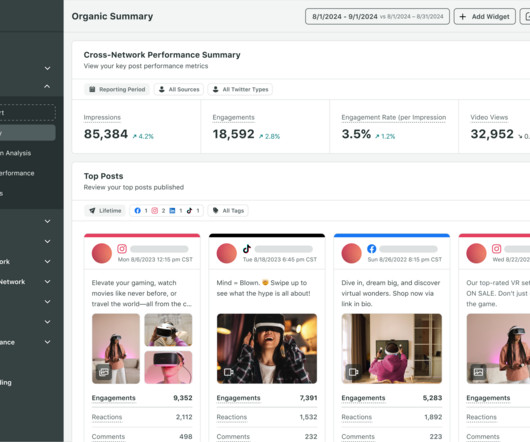530x442 pixels.
Task: Click the profile avatar on the 8/6/2023 post
Action: pyautogui.click(x=102, y=253)
